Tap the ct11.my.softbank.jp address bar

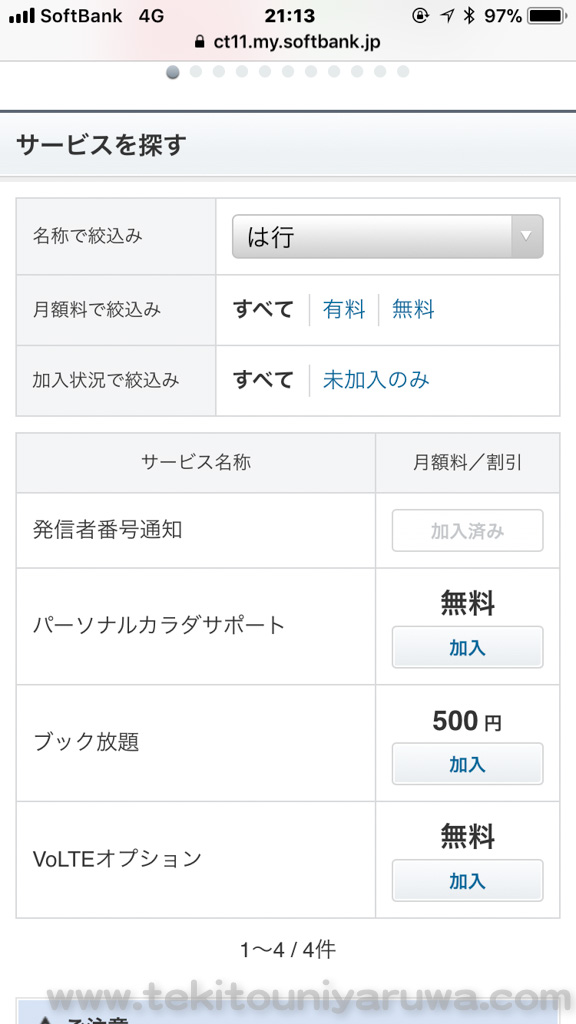[x=288, y=42]
